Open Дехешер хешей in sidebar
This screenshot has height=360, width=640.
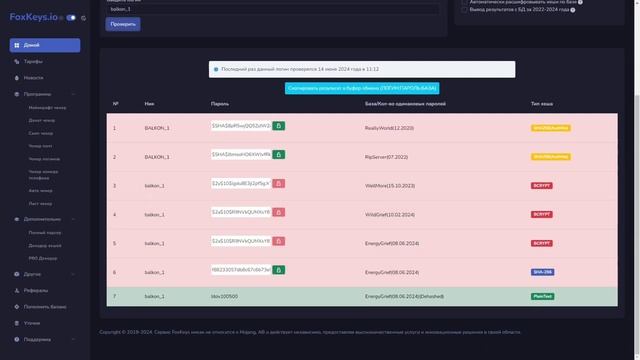point(45,246)
